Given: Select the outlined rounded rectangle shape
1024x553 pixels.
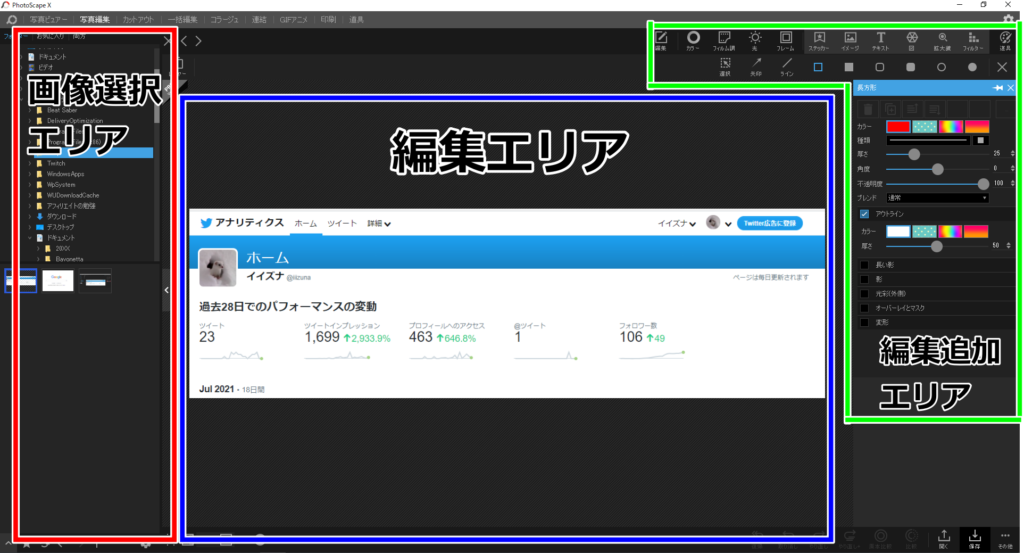Looking at the screenshot, I should pos(879,67).
